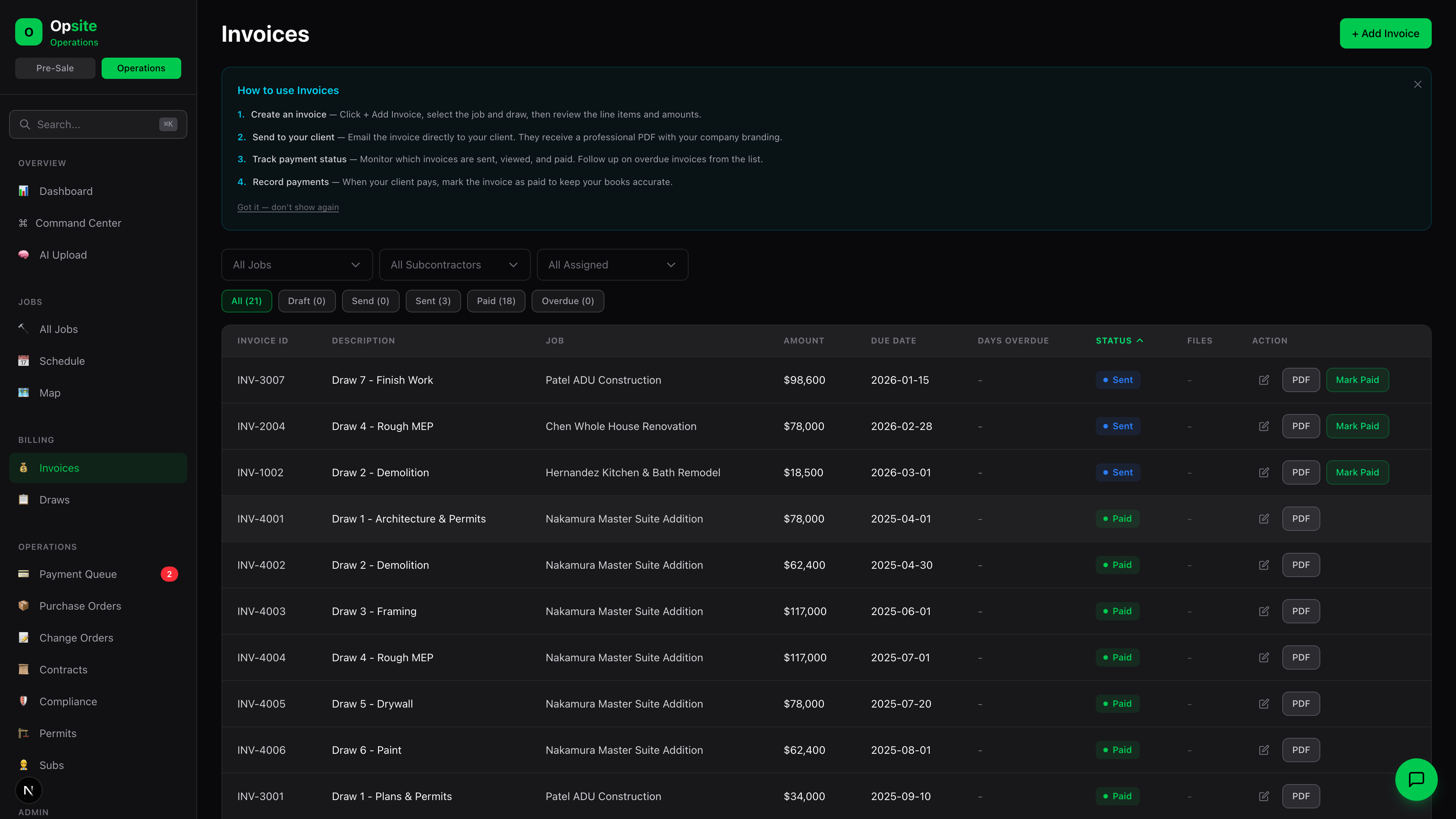1456x819 pixels.
Task: Select the Draft filter tab
Action: click(306, 301)
